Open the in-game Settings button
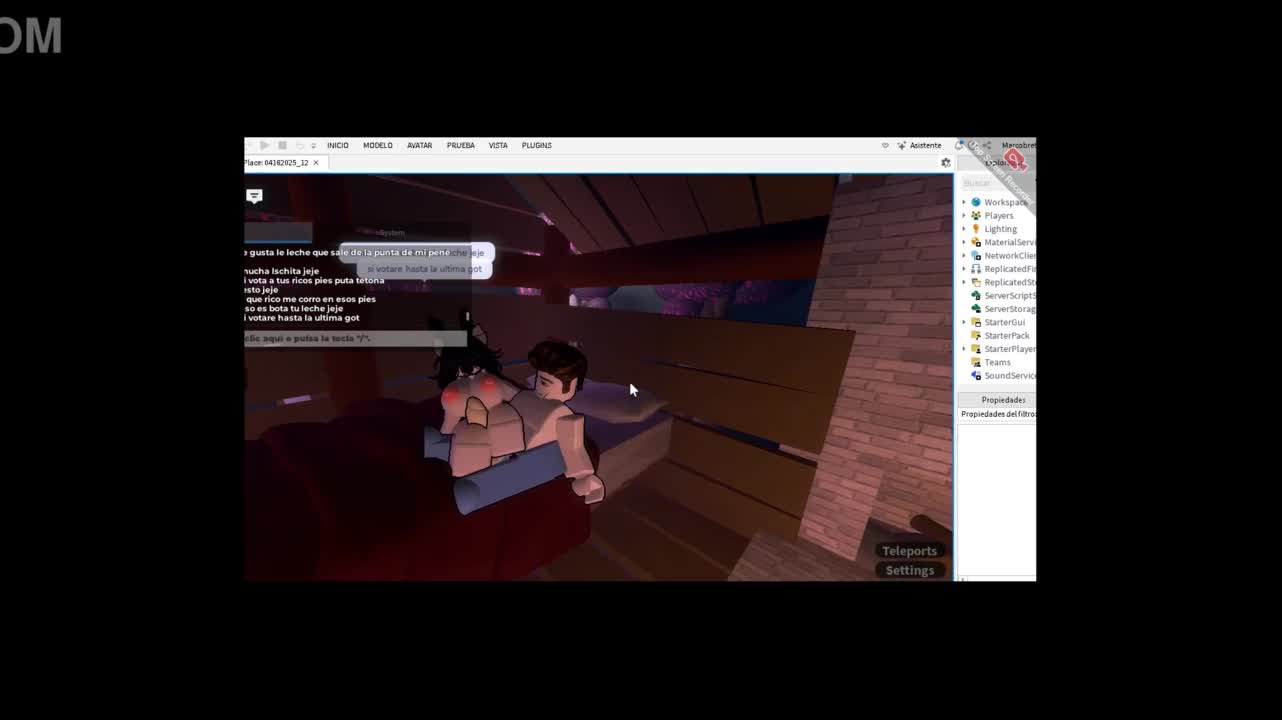1282x720 pixels. tap(909, 570)
